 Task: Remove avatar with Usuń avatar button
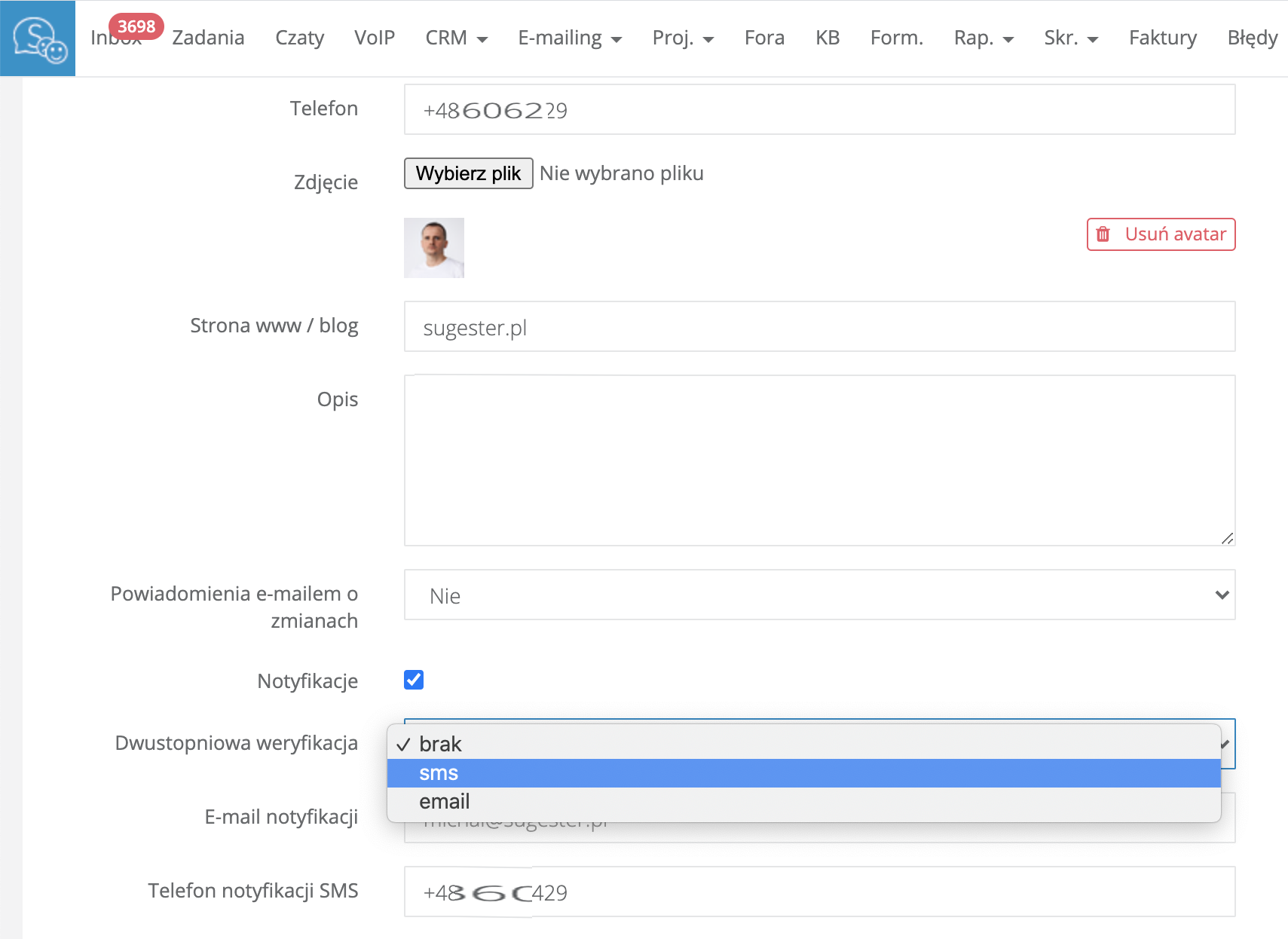click(1160, 234)
